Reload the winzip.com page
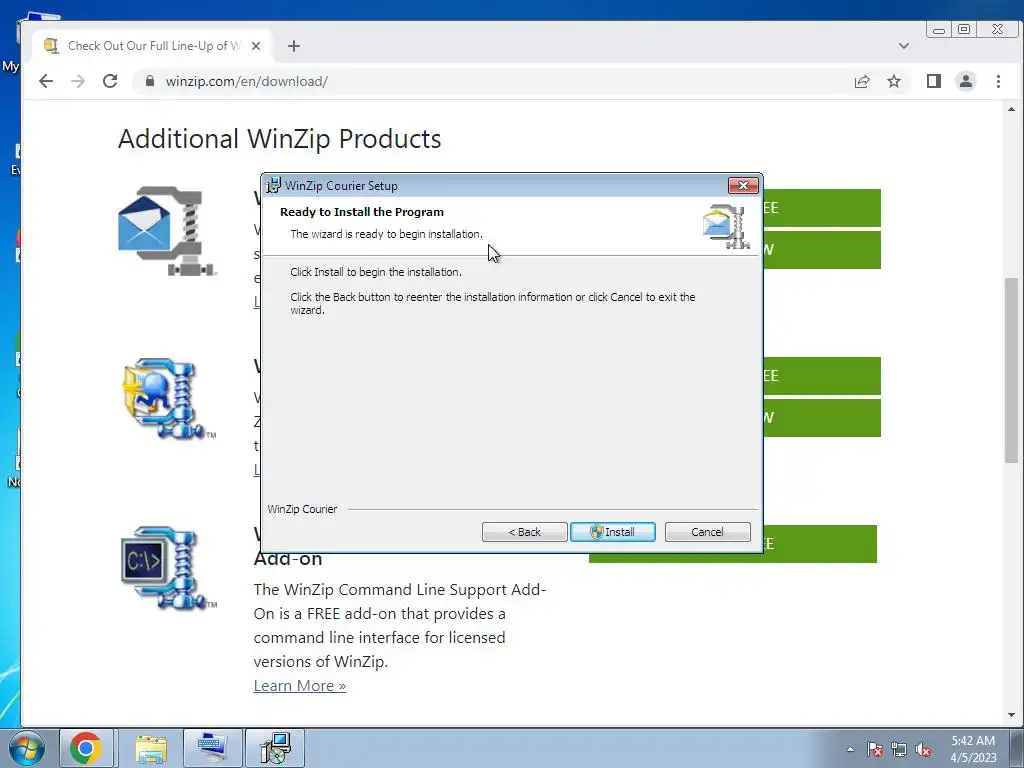The image size is (1024, 768). pos(110,81)
